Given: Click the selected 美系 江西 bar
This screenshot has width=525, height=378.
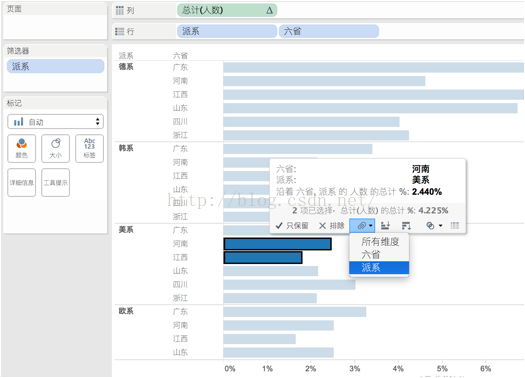Looking at the screenshot, I should tap(263, 257).
